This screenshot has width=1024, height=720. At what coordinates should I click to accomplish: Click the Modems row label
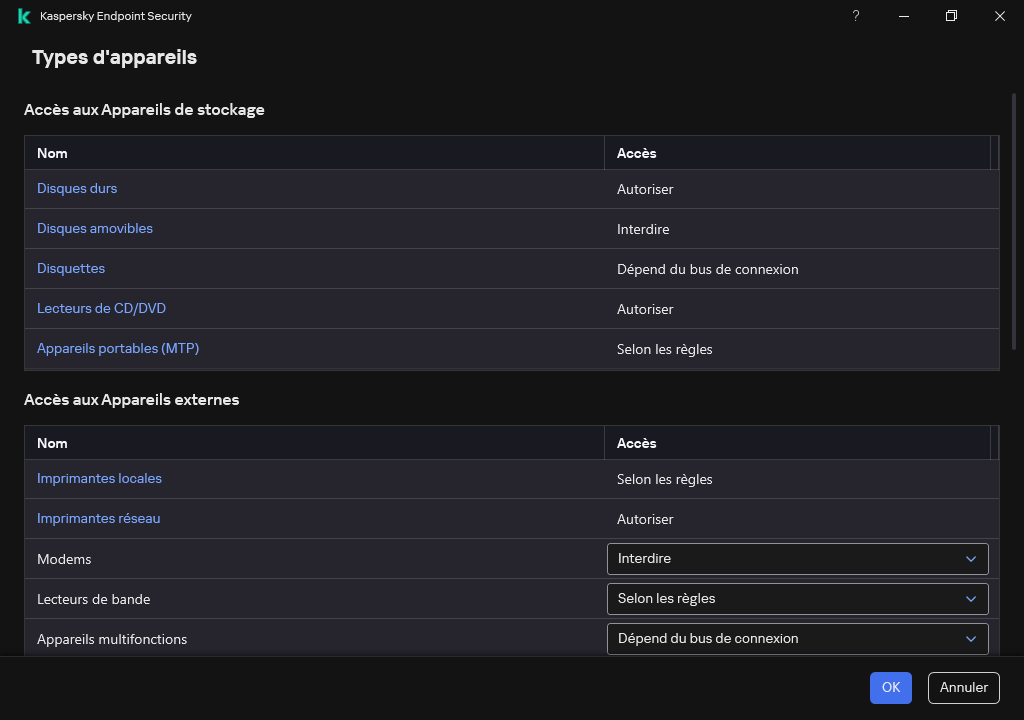click(64, 559)
